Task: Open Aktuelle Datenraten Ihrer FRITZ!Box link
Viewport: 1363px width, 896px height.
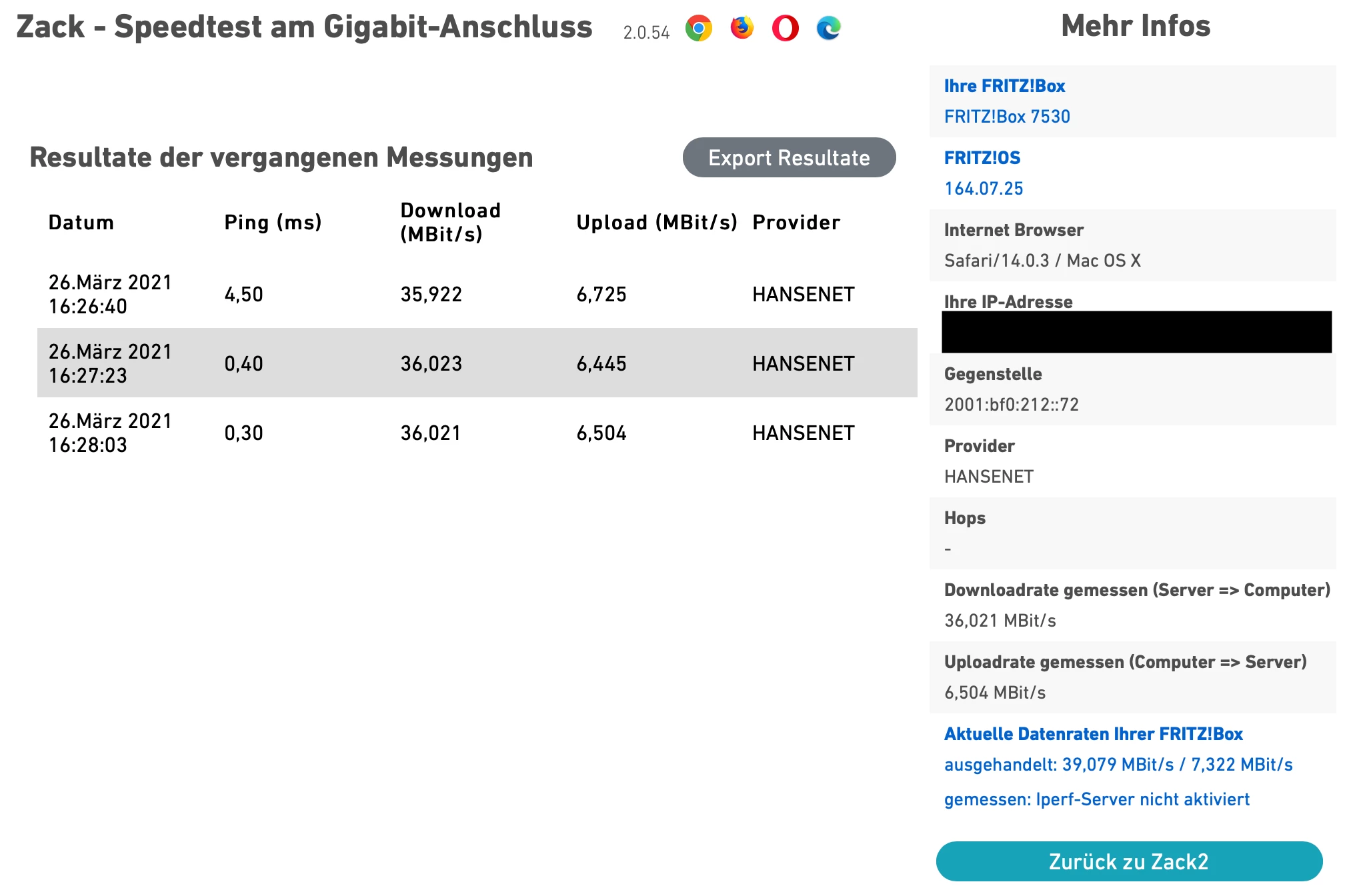Action: [x=1093, y=734]
